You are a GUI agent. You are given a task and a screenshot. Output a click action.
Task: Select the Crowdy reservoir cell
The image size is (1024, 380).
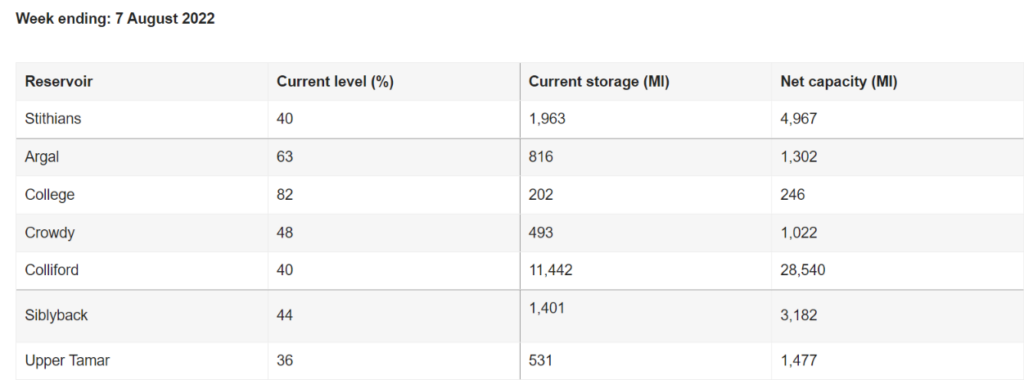(49, 232)
